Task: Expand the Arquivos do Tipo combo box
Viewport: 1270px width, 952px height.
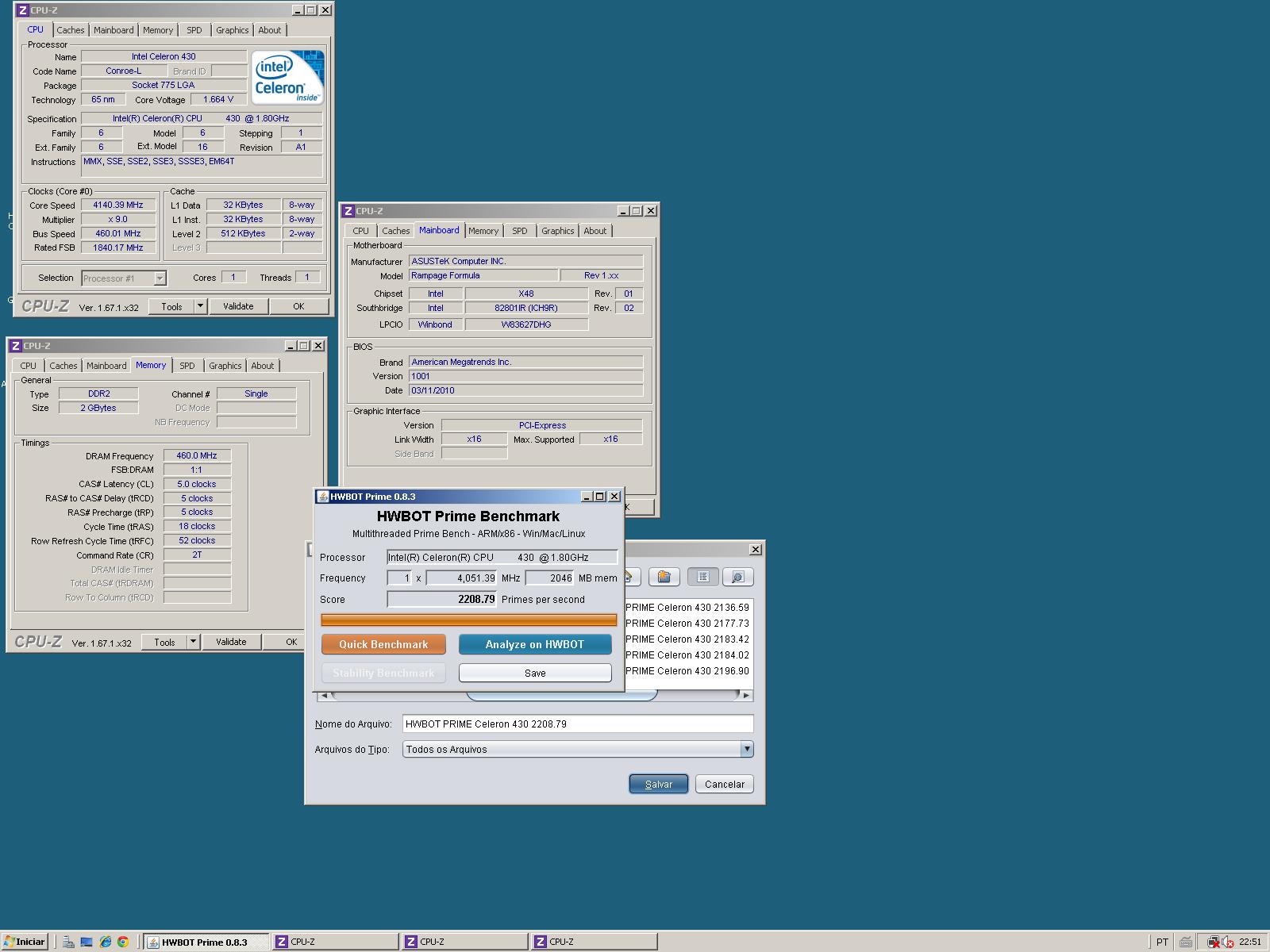Action: pos(746,749)
